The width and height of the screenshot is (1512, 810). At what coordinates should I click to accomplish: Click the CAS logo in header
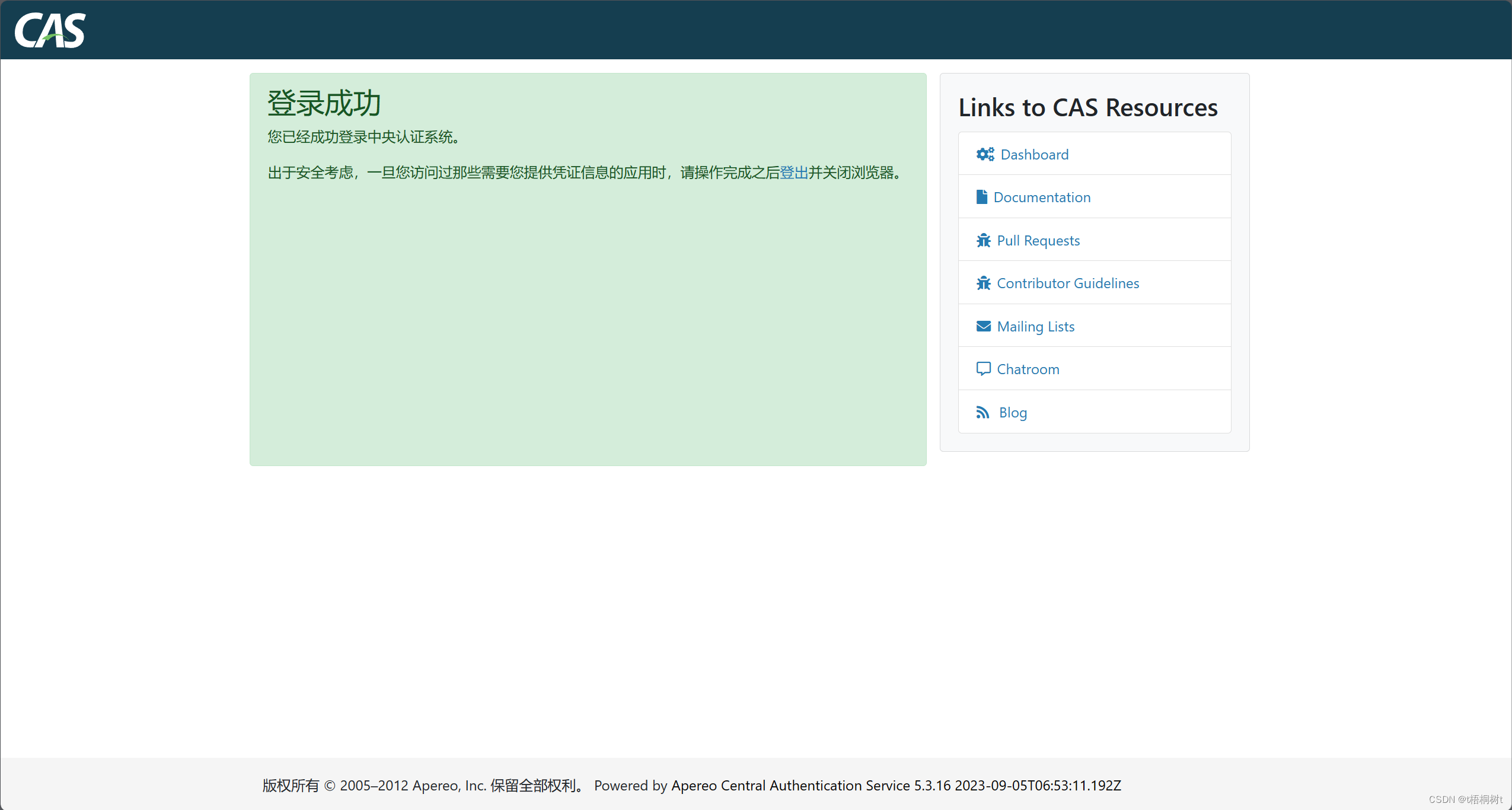coord(50,30)
